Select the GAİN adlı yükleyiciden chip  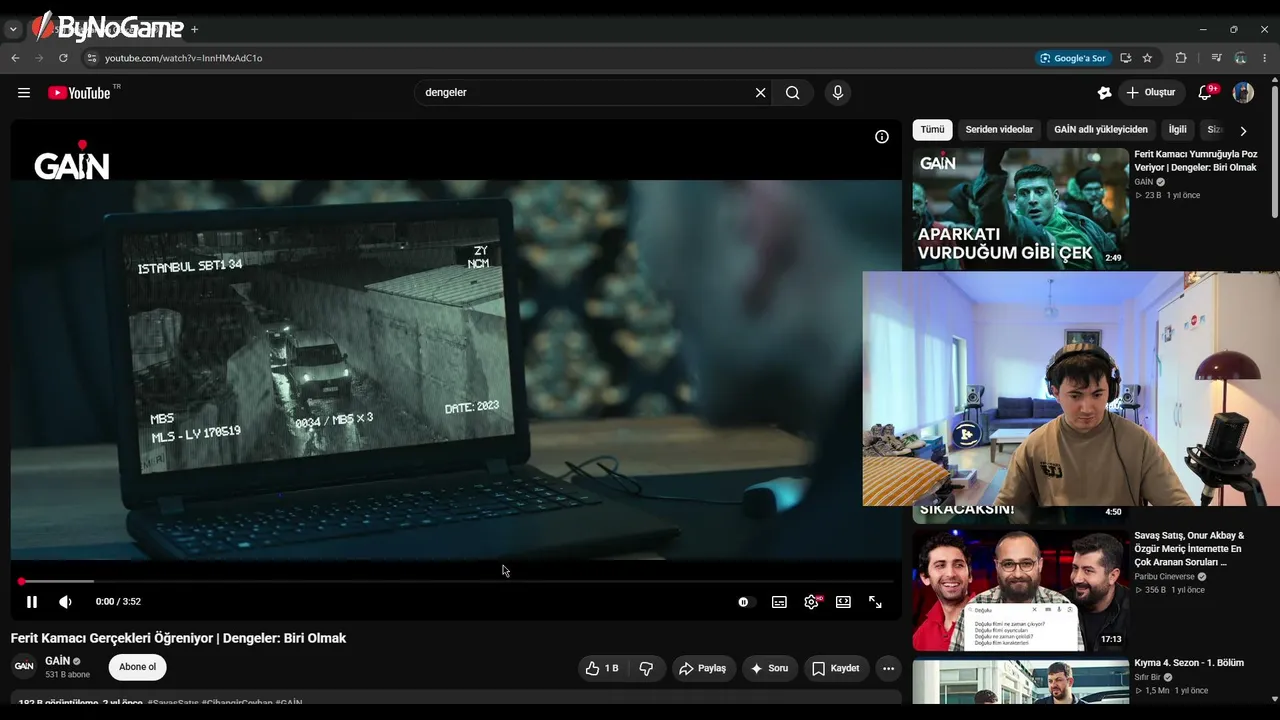(x=1101, y=130)
